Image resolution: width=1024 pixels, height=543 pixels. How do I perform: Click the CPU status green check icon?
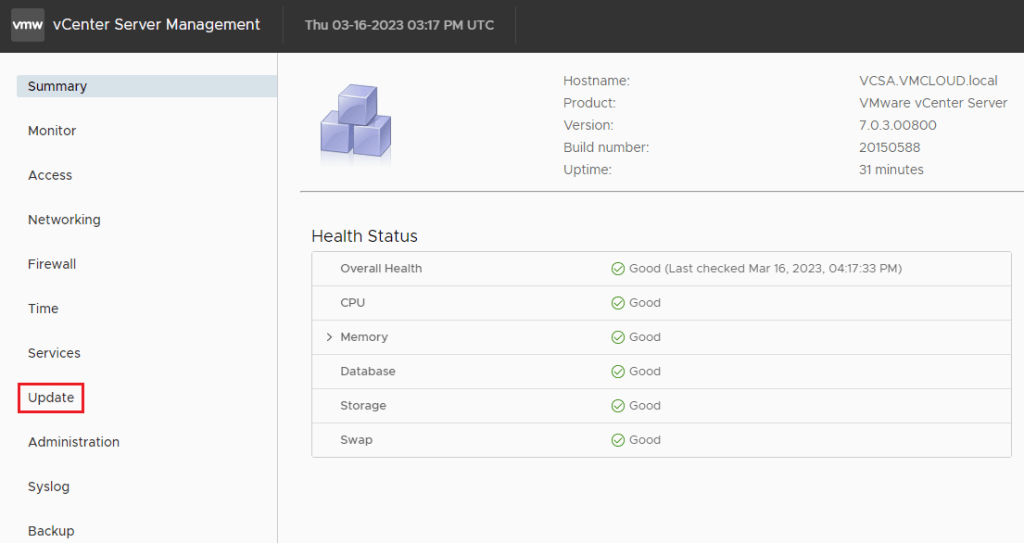point(618,303)
